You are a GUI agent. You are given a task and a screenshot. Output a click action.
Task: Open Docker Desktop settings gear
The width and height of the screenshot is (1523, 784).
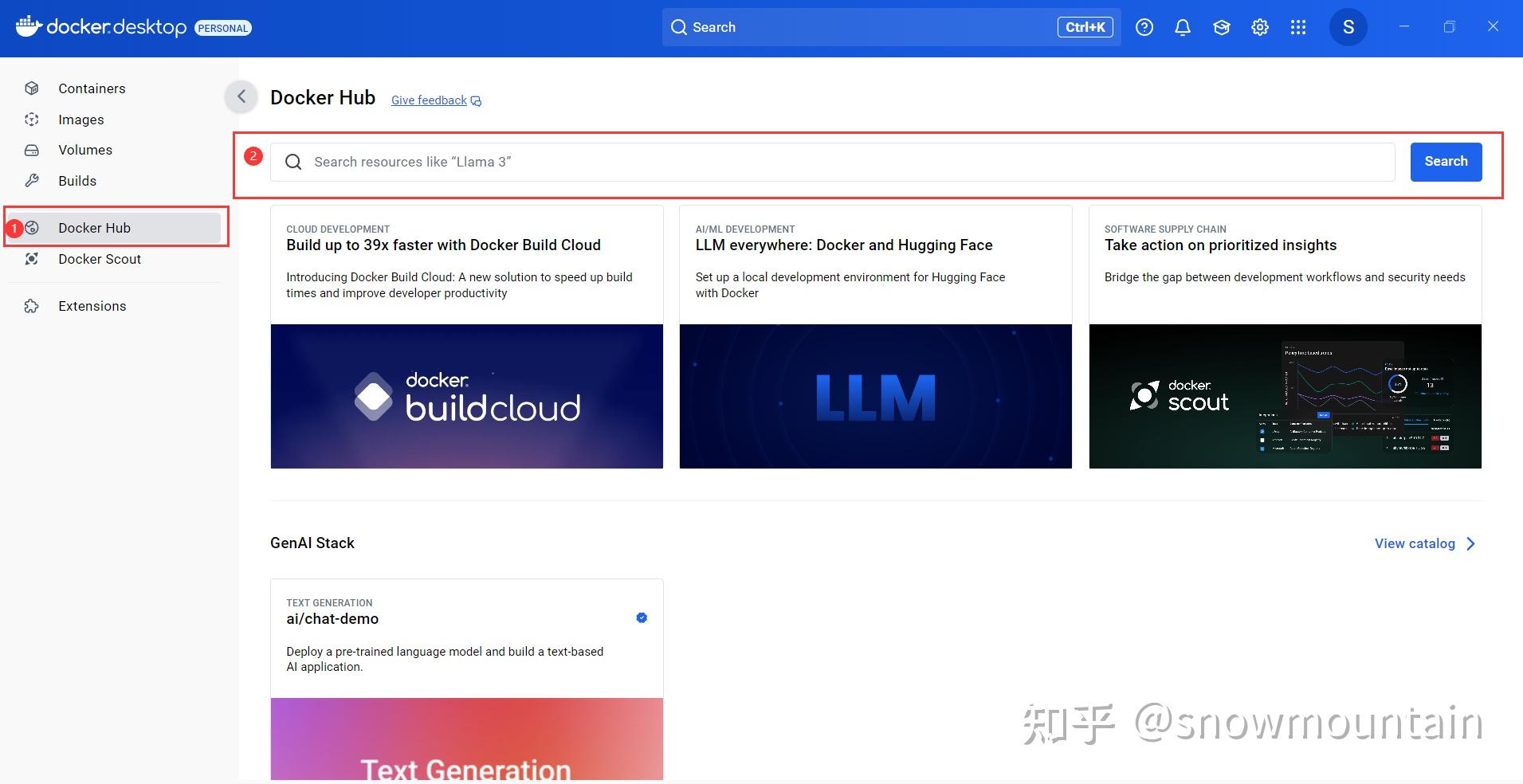point(1259,26)
